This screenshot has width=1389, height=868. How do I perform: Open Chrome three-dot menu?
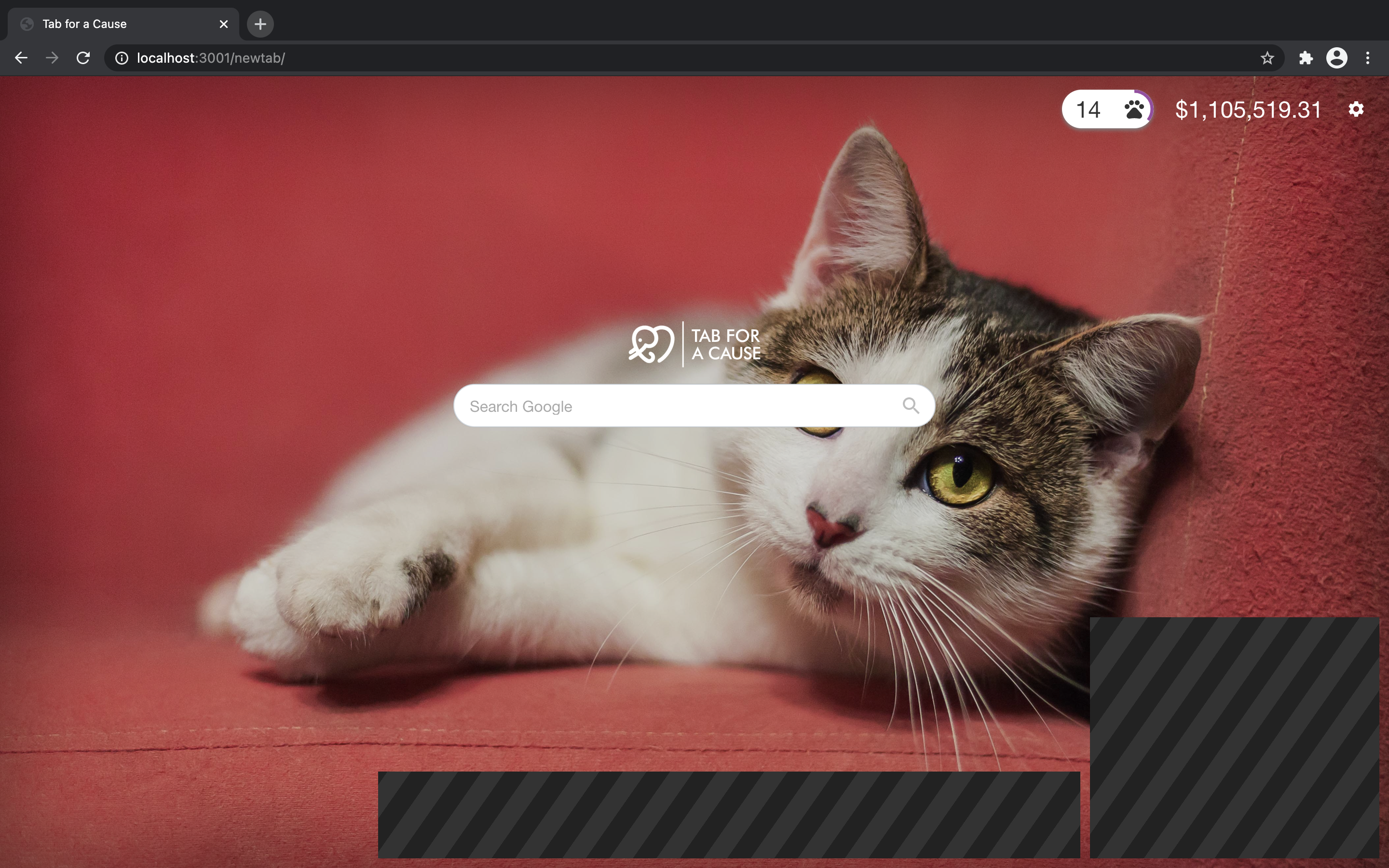point(1368,58)
